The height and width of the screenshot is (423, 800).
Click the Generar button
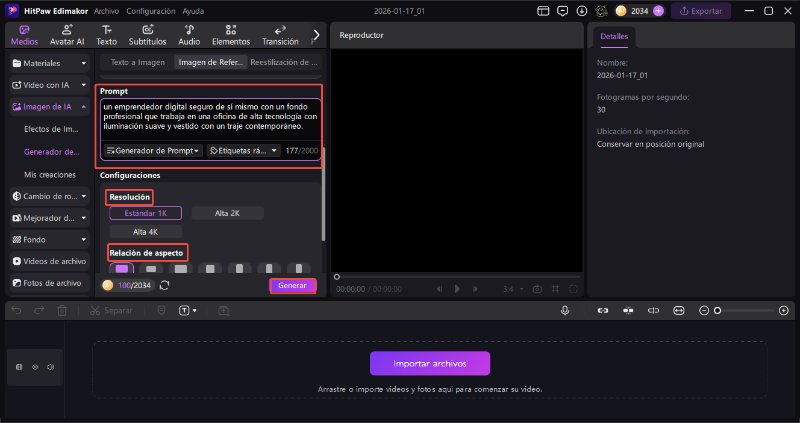point(292,285)
